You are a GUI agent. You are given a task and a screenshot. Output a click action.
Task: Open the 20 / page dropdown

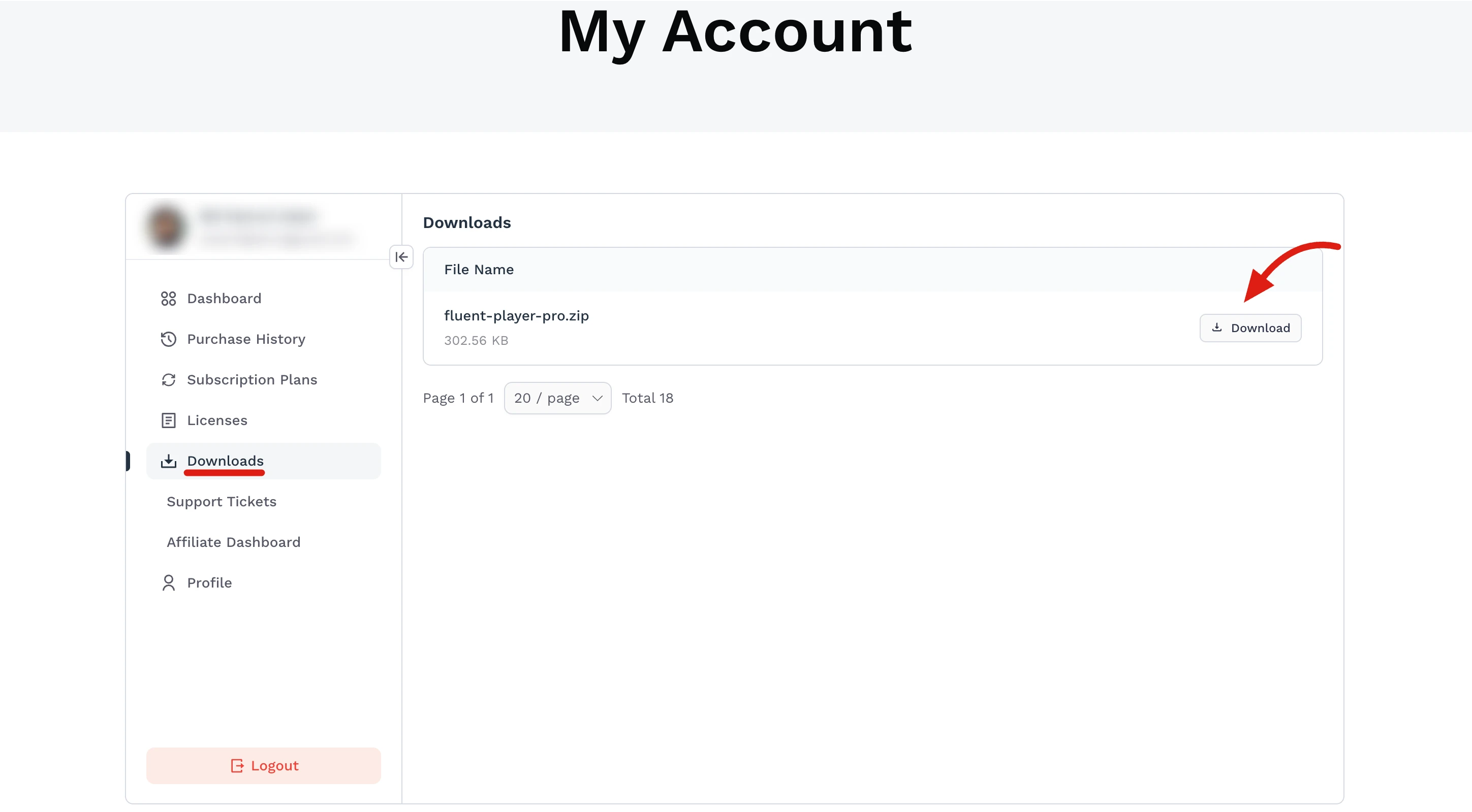click(557, 398)
